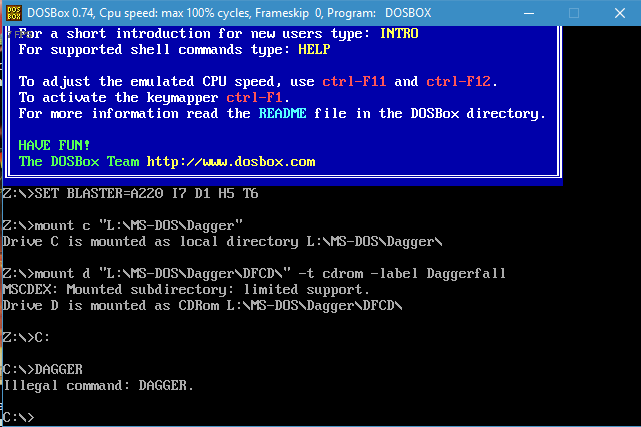Click the yellow INTRO keyword

click(x=399, y=34)
